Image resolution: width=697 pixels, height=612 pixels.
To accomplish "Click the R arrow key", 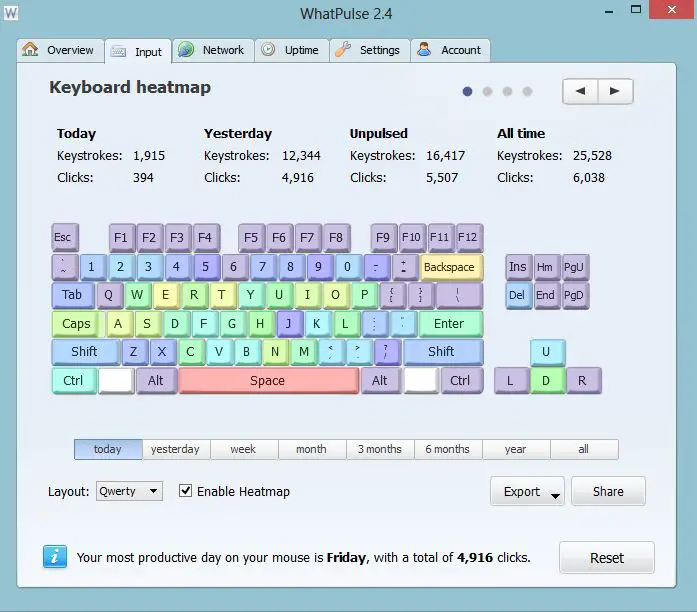I will [x=584, y=381].
